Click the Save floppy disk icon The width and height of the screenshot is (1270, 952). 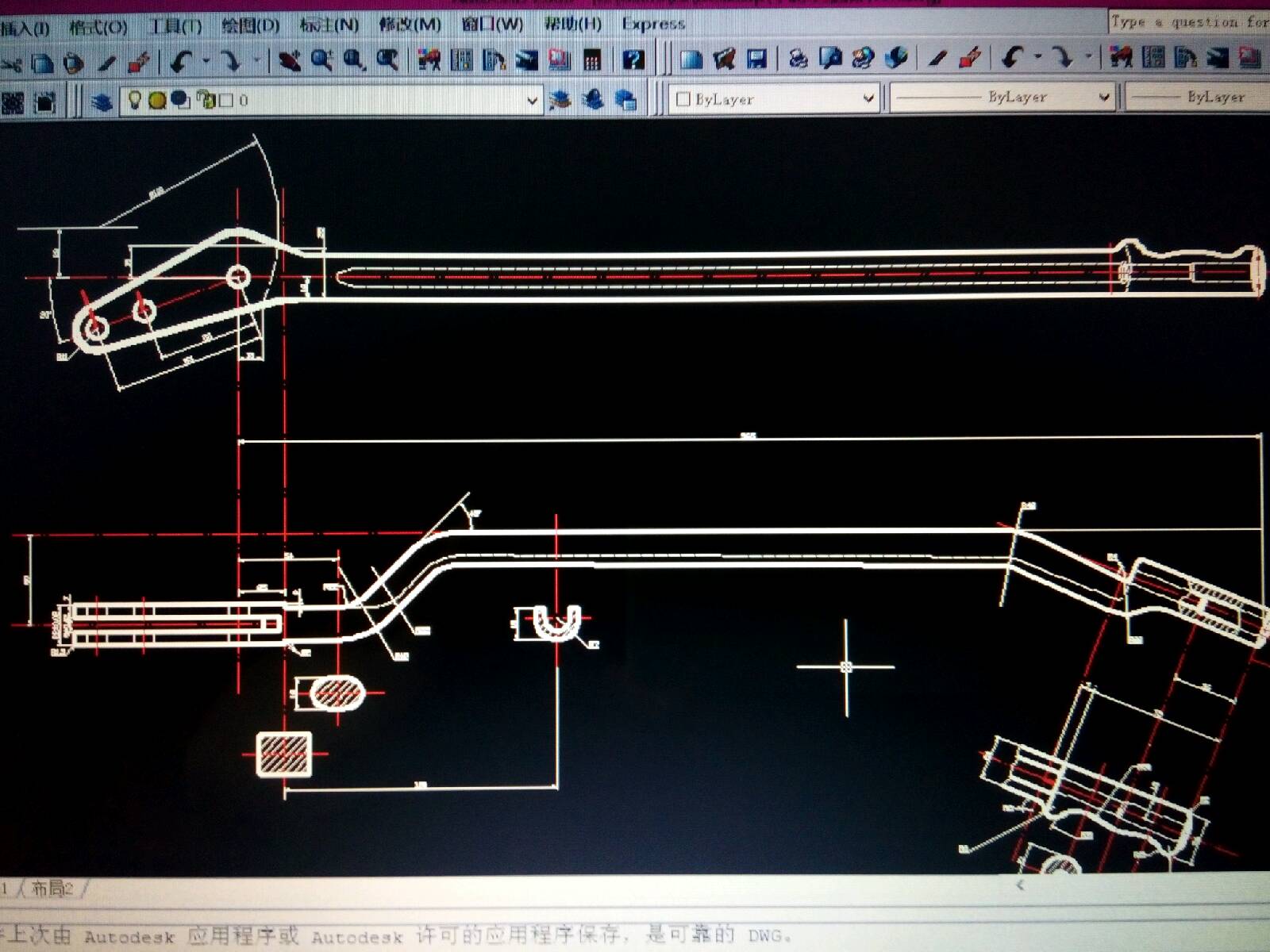(x=757, y=59)
